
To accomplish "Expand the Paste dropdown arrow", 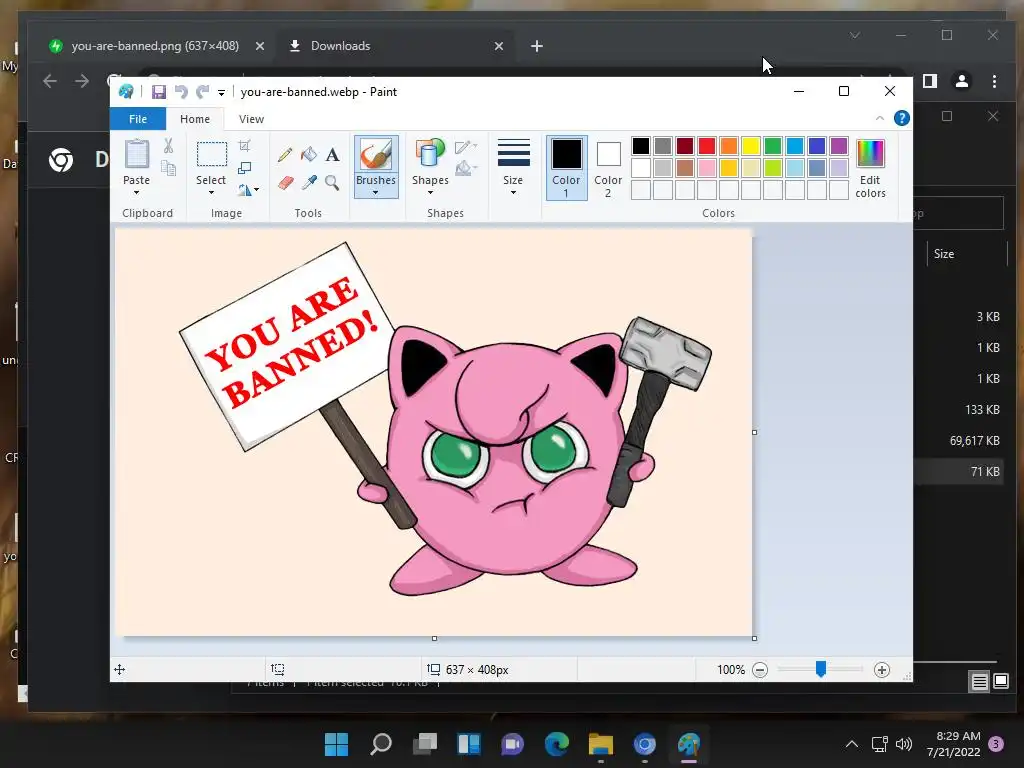I will (x=136, y=193).
